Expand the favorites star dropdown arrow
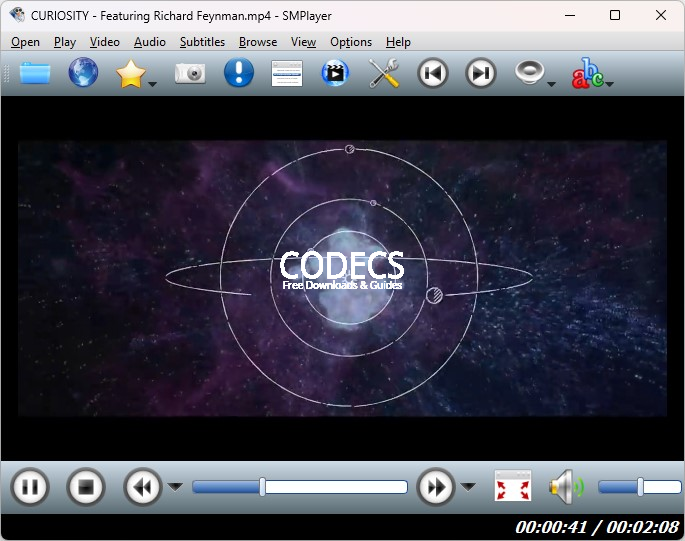 coord(152,84)
